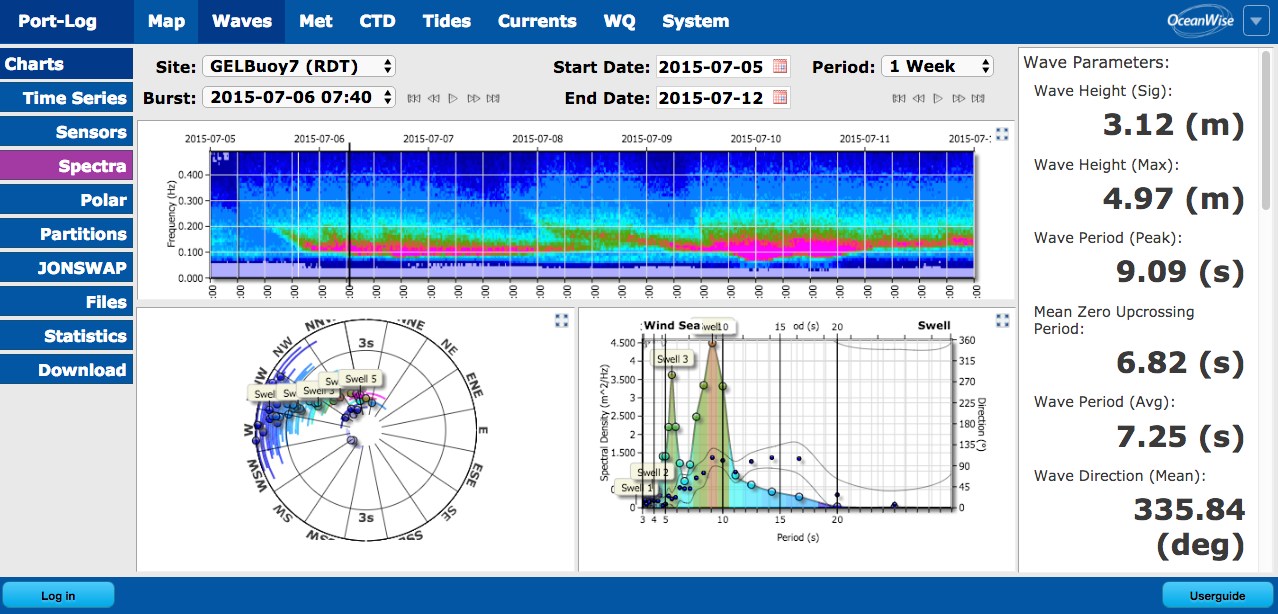1278x614 pixels.
Task: Skip to last period using skip-end icon
Action: tap(977, 98)
